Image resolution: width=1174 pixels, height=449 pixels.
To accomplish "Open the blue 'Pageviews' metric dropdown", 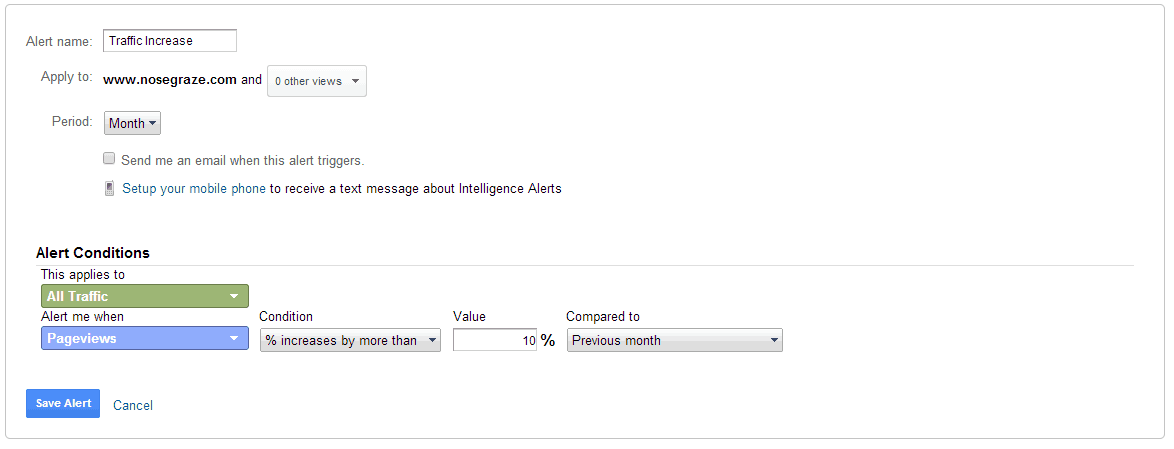I will pos(145,339).
